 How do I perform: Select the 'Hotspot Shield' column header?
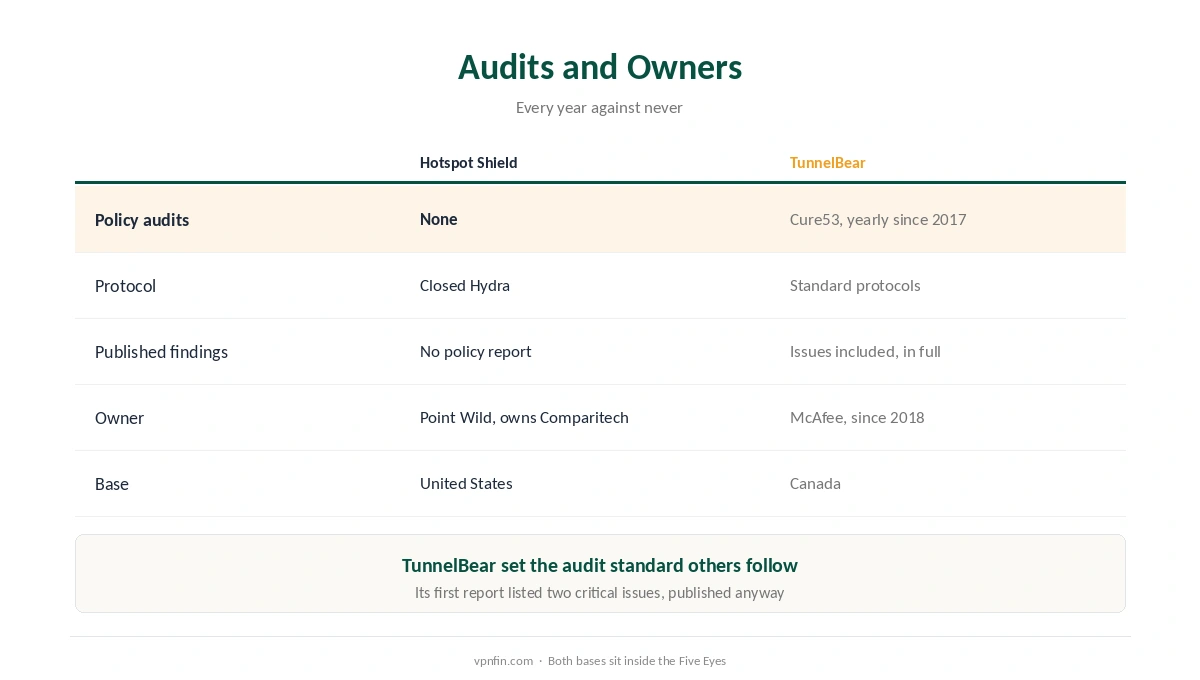[468, 163]
